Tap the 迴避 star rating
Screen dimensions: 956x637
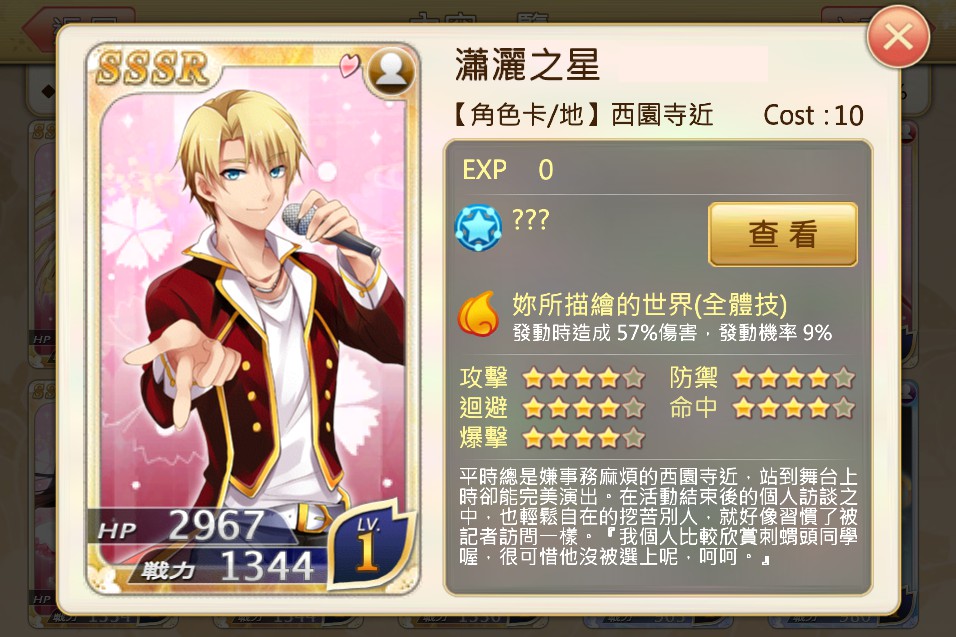(x=583, y=408)
